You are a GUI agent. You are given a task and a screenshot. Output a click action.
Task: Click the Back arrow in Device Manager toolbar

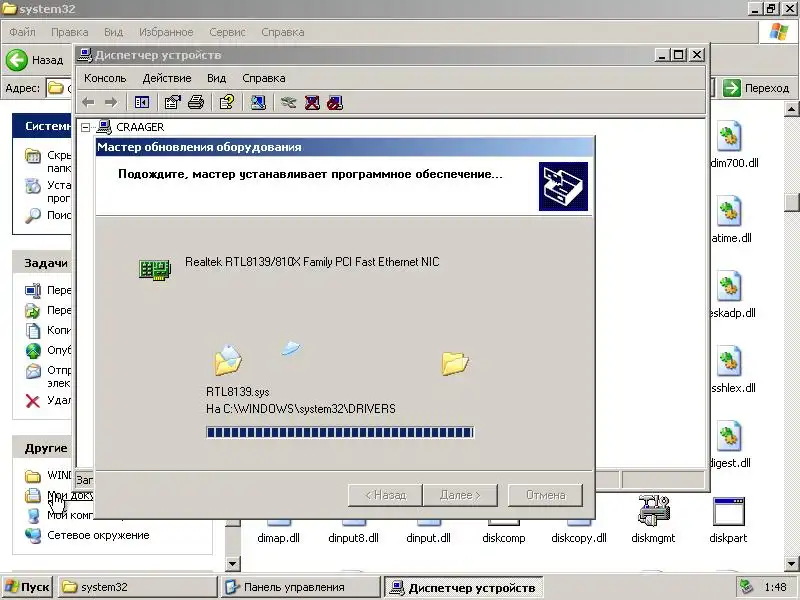click(x=88, y=103)
